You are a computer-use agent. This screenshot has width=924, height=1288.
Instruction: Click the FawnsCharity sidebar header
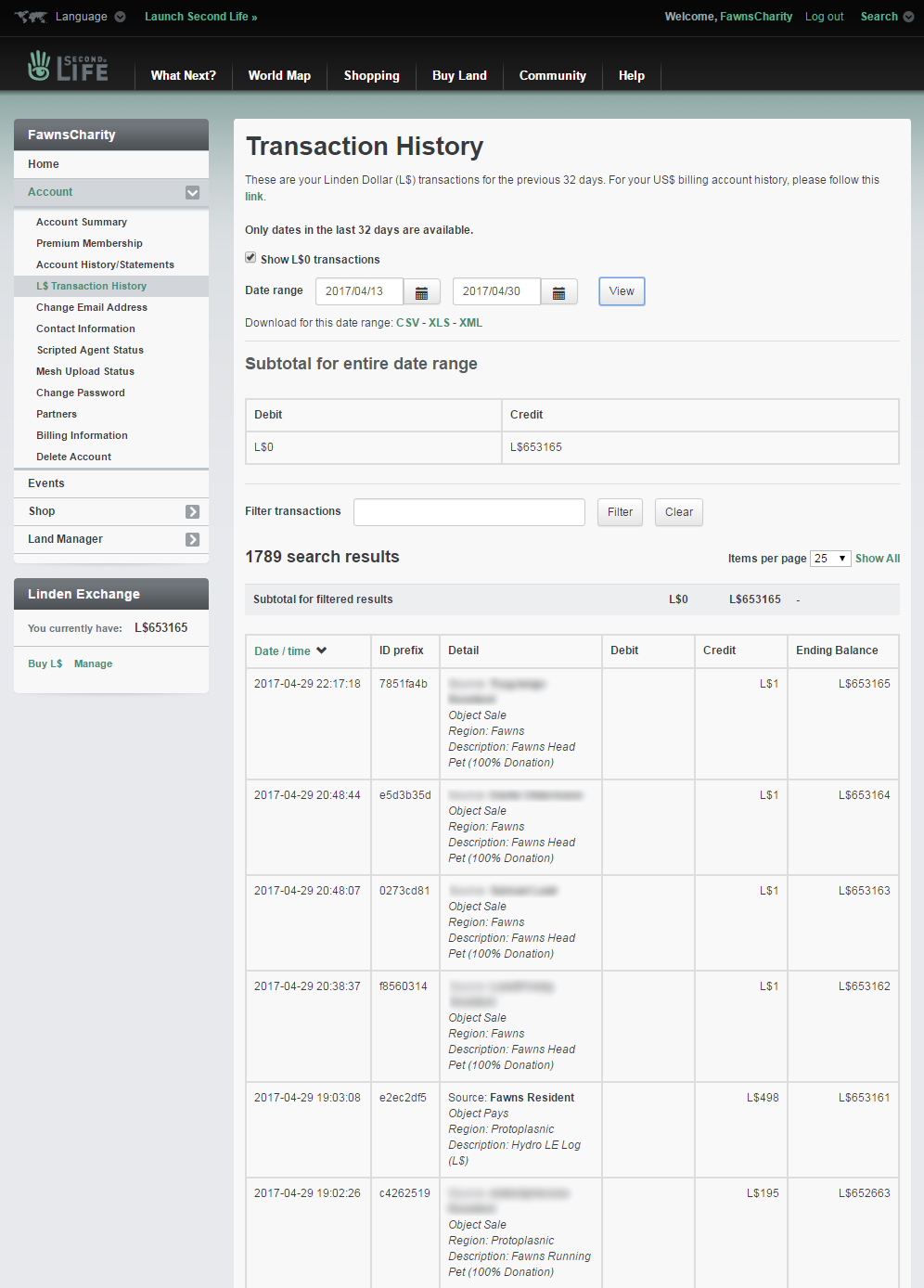(111, 135)
